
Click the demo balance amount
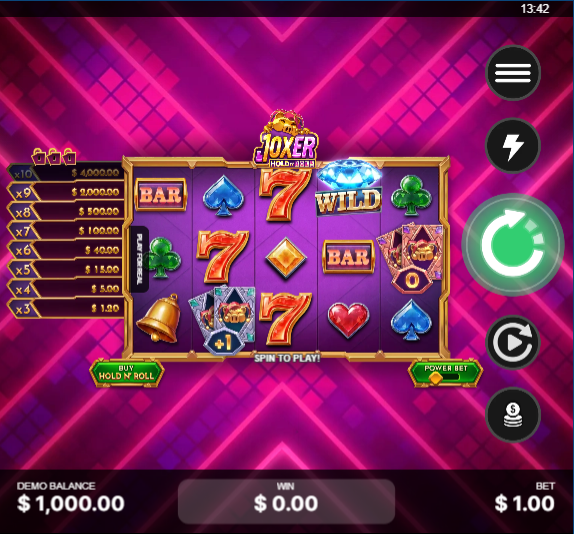(71, 503)
